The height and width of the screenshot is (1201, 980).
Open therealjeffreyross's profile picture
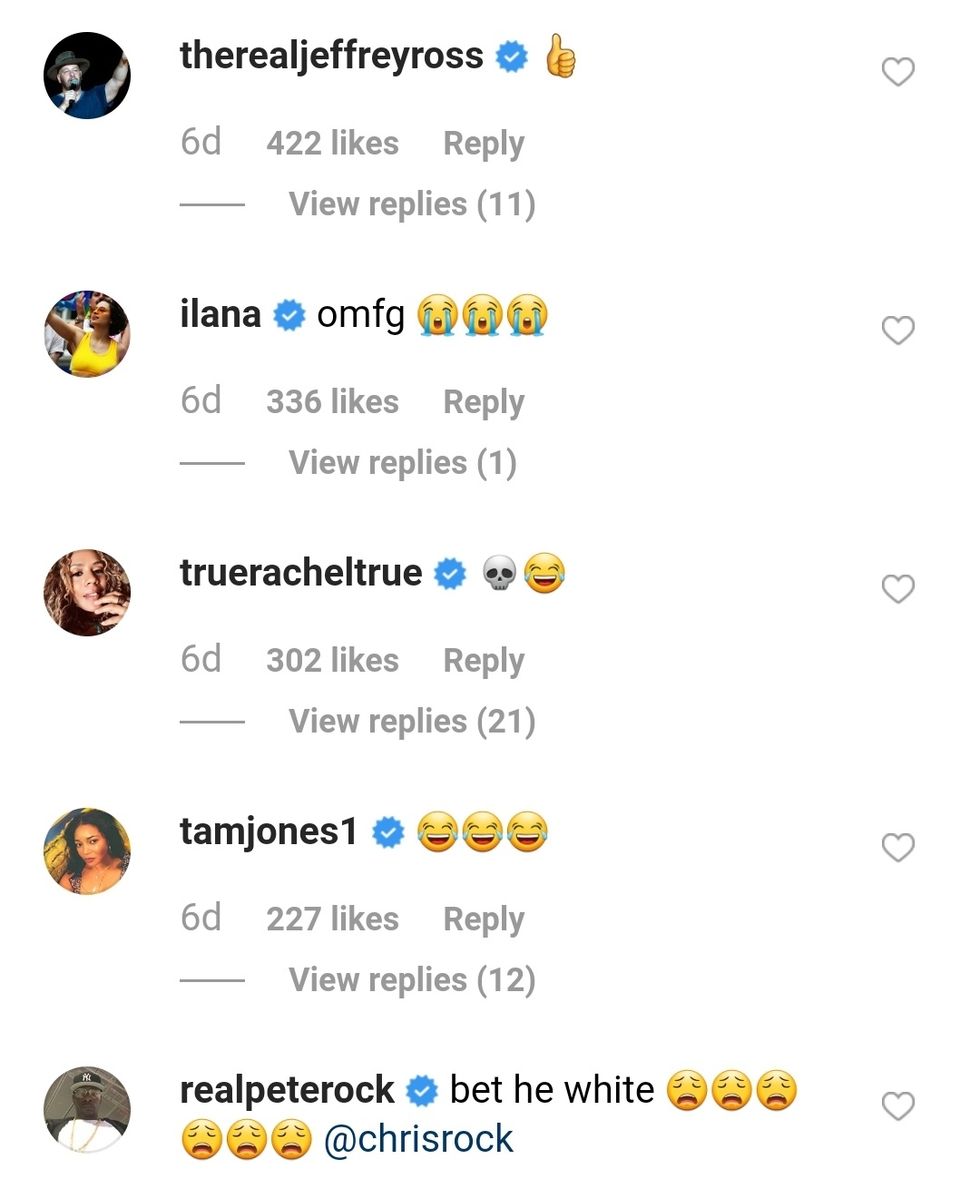coord(88,75)
